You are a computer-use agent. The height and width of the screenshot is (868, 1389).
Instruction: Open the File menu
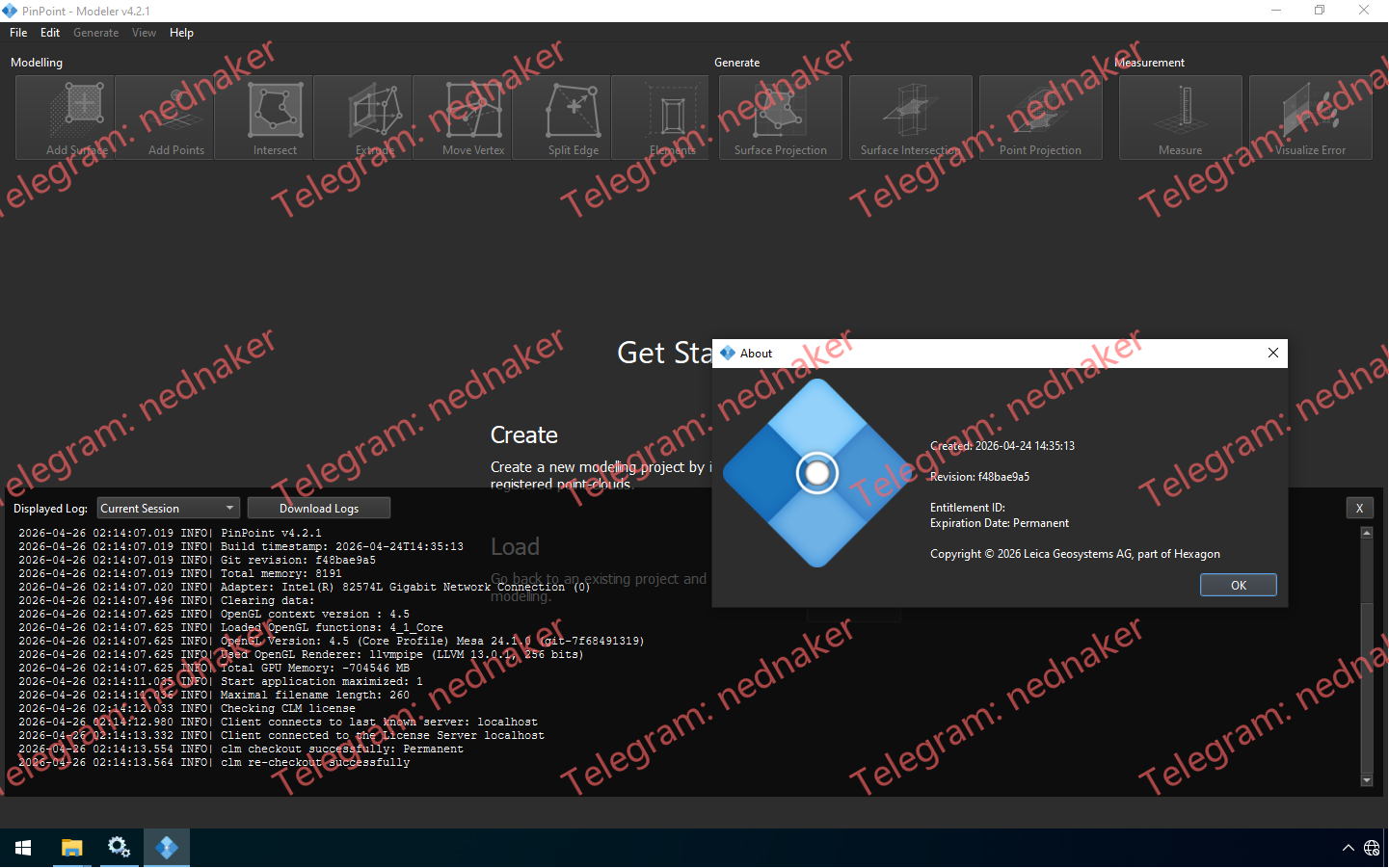pyautogui.click(x=17, y=32)
